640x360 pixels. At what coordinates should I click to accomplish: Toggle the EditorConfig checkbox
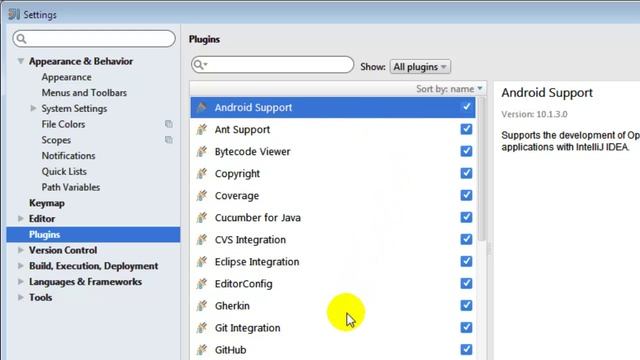[466, 283]
